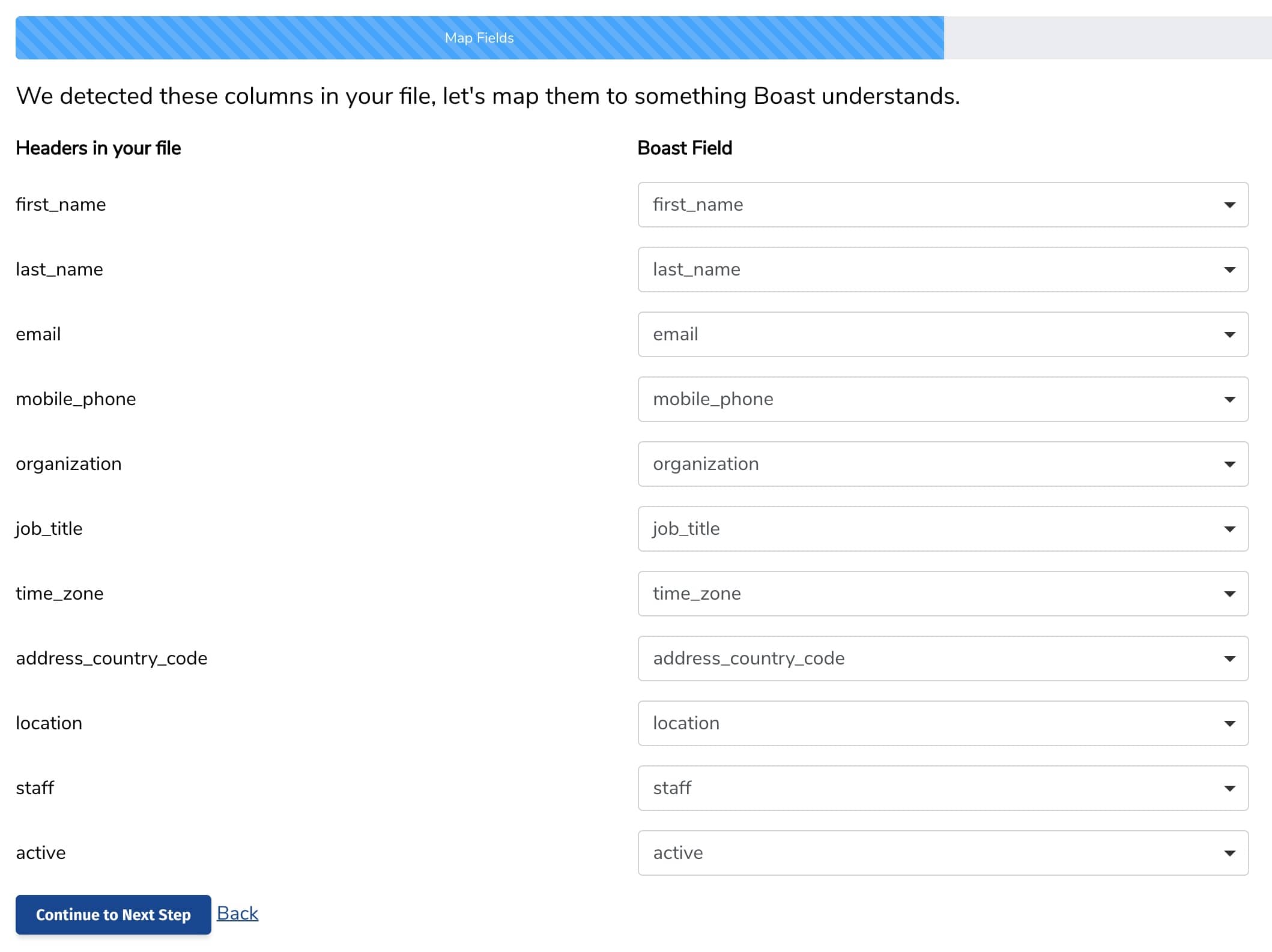Viewport: 1272px width, 952px height.
Task: Click the blue striped progress bar
Action: coord(479,37)
